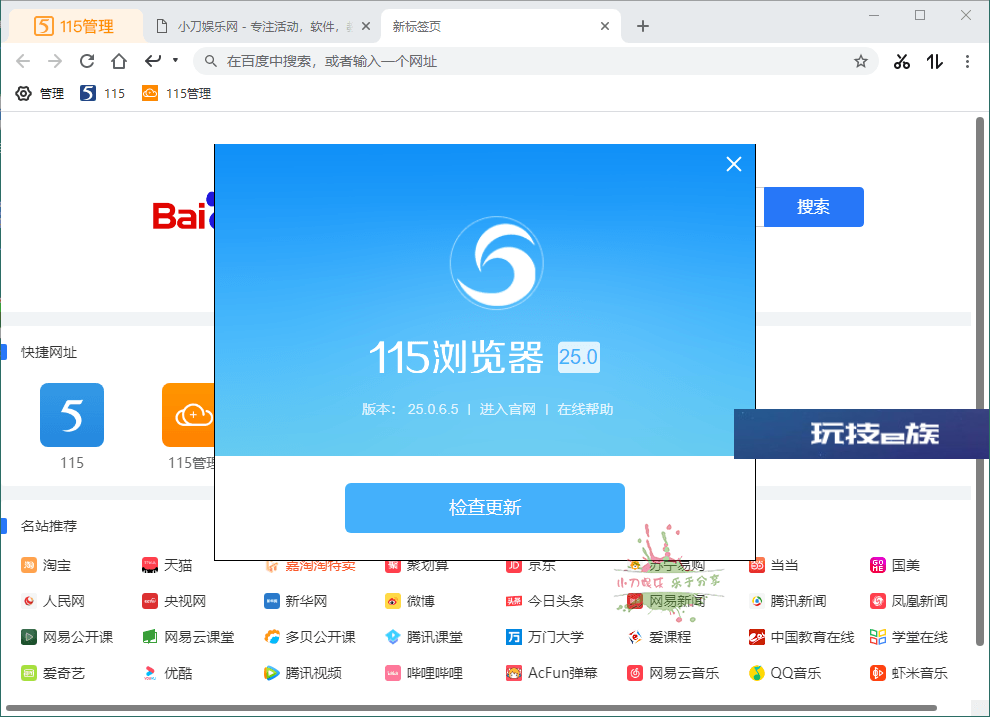Open the 网易云音乐 site link

click(x=673, y=673)
